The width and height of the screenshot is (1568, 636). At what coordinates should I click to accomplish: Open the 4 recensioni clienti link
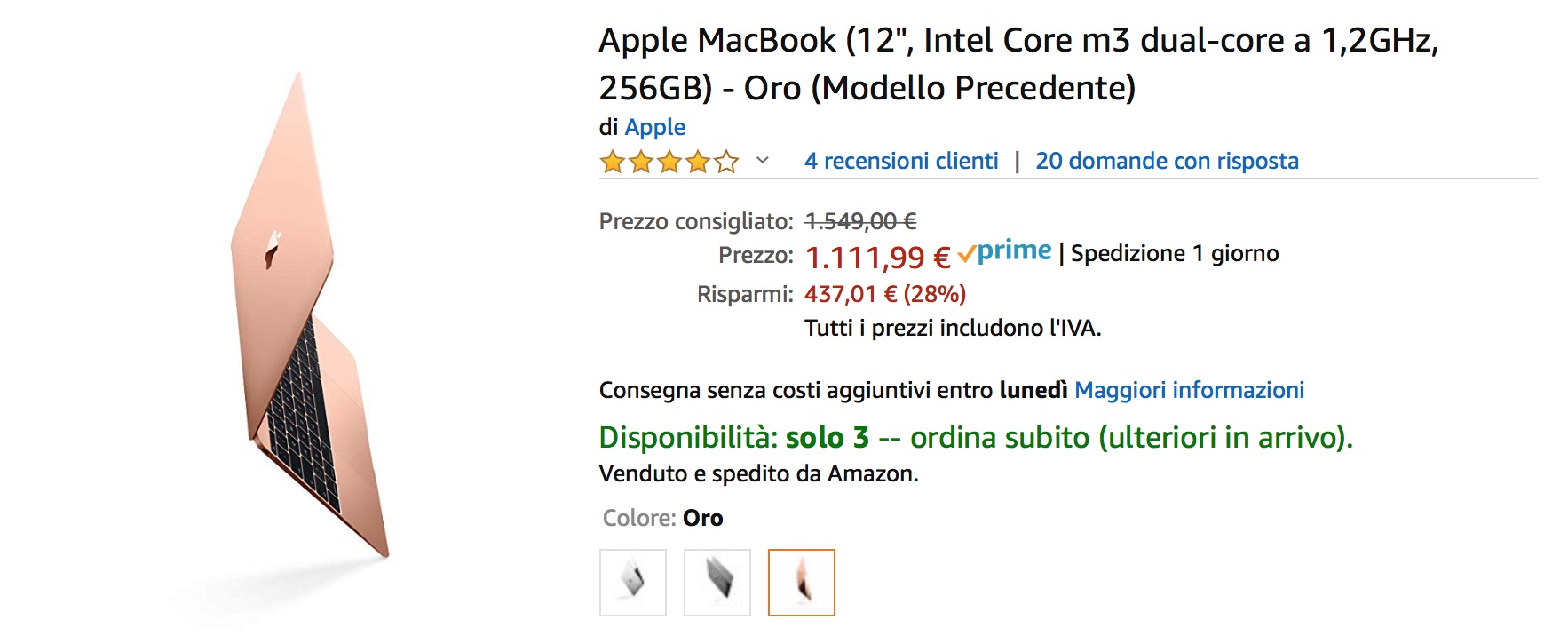pyautogui.click(x=900, y=161)
